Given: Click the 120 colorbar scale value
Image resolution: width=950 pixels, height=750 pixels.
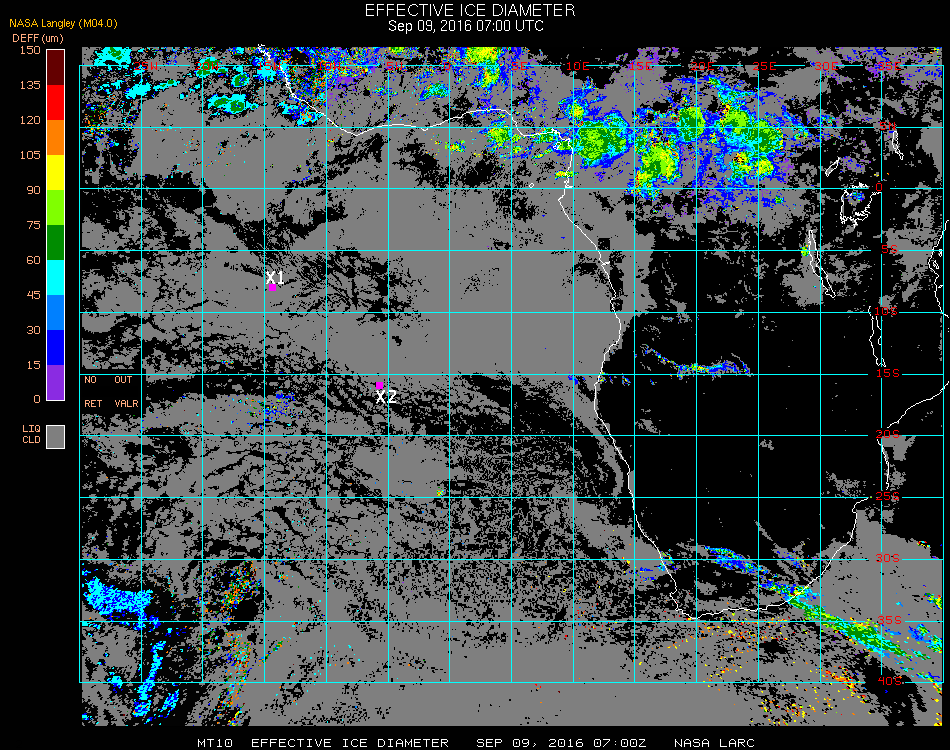Looking at the screenshot, I should coord(30,120).
